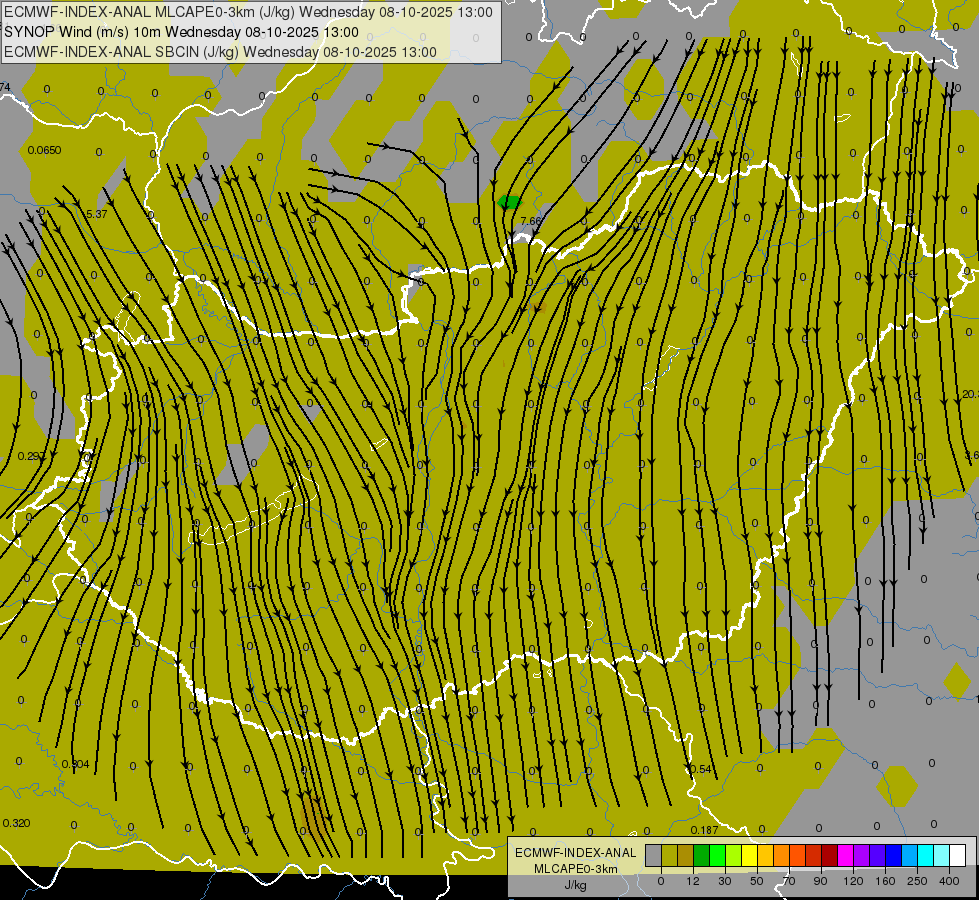Click the legend tick label 70
The height and width of the screenshot is (900, 979).
tap(789, 881)
